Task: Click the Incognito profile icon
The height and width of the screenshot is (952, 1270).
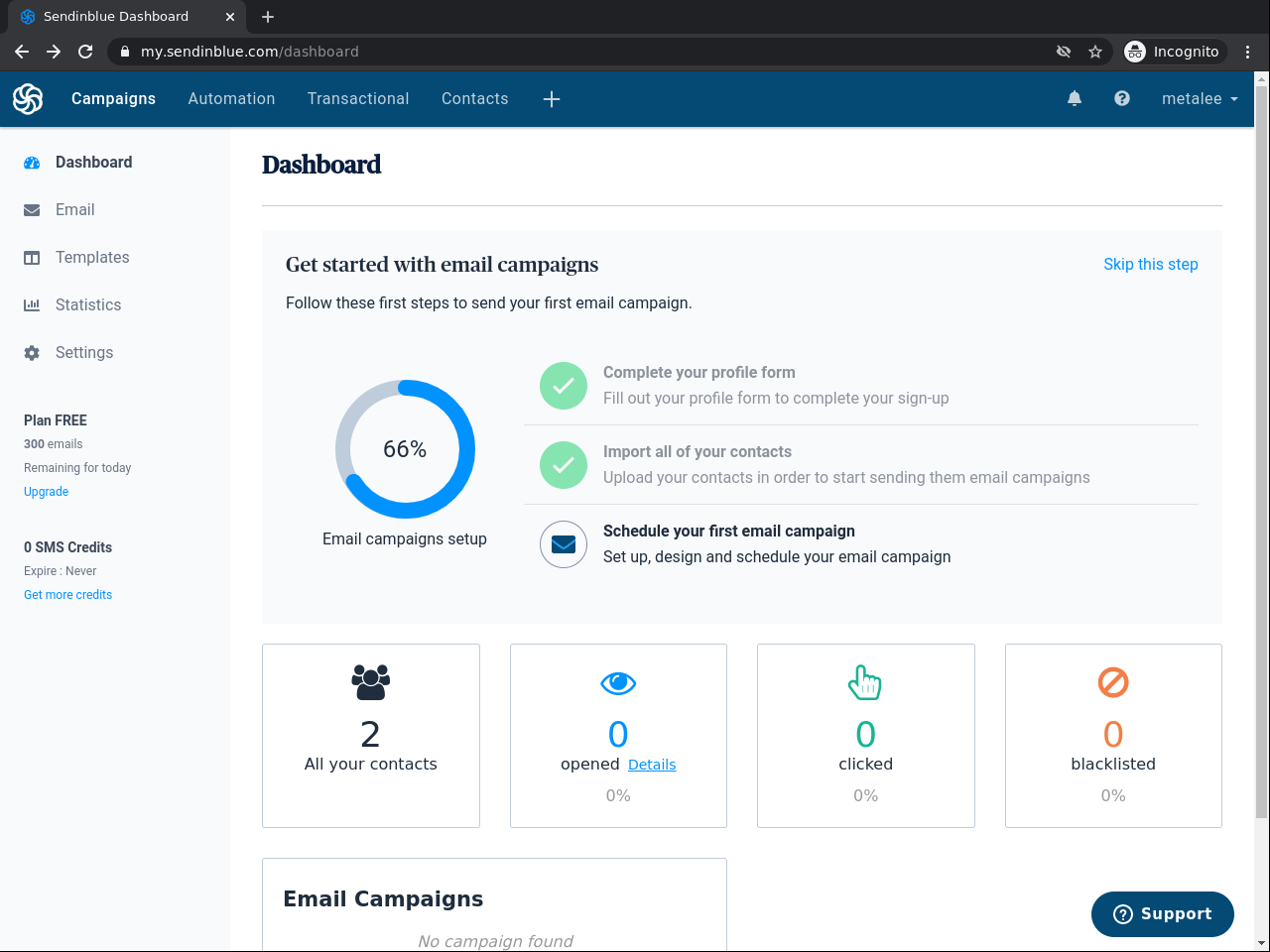Action: coord(1135,52)
